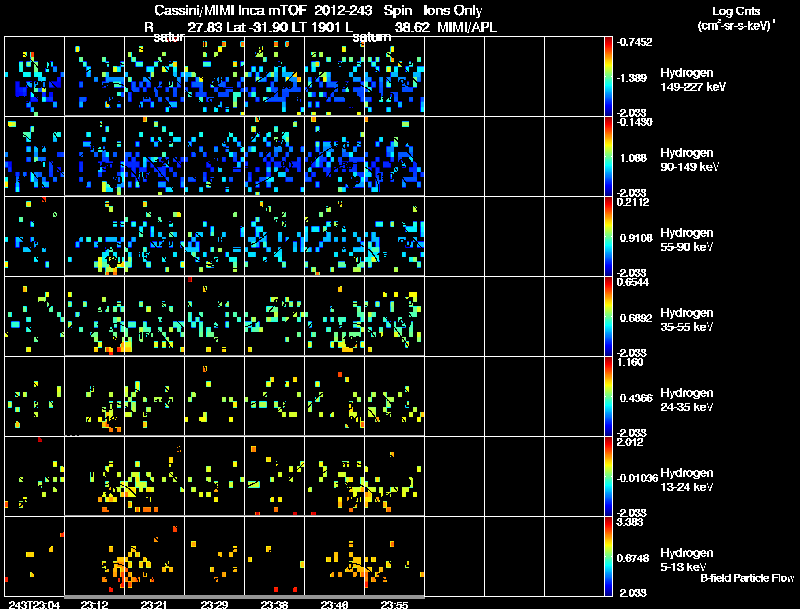Click the '23:38' time axis label

(274, 604)
